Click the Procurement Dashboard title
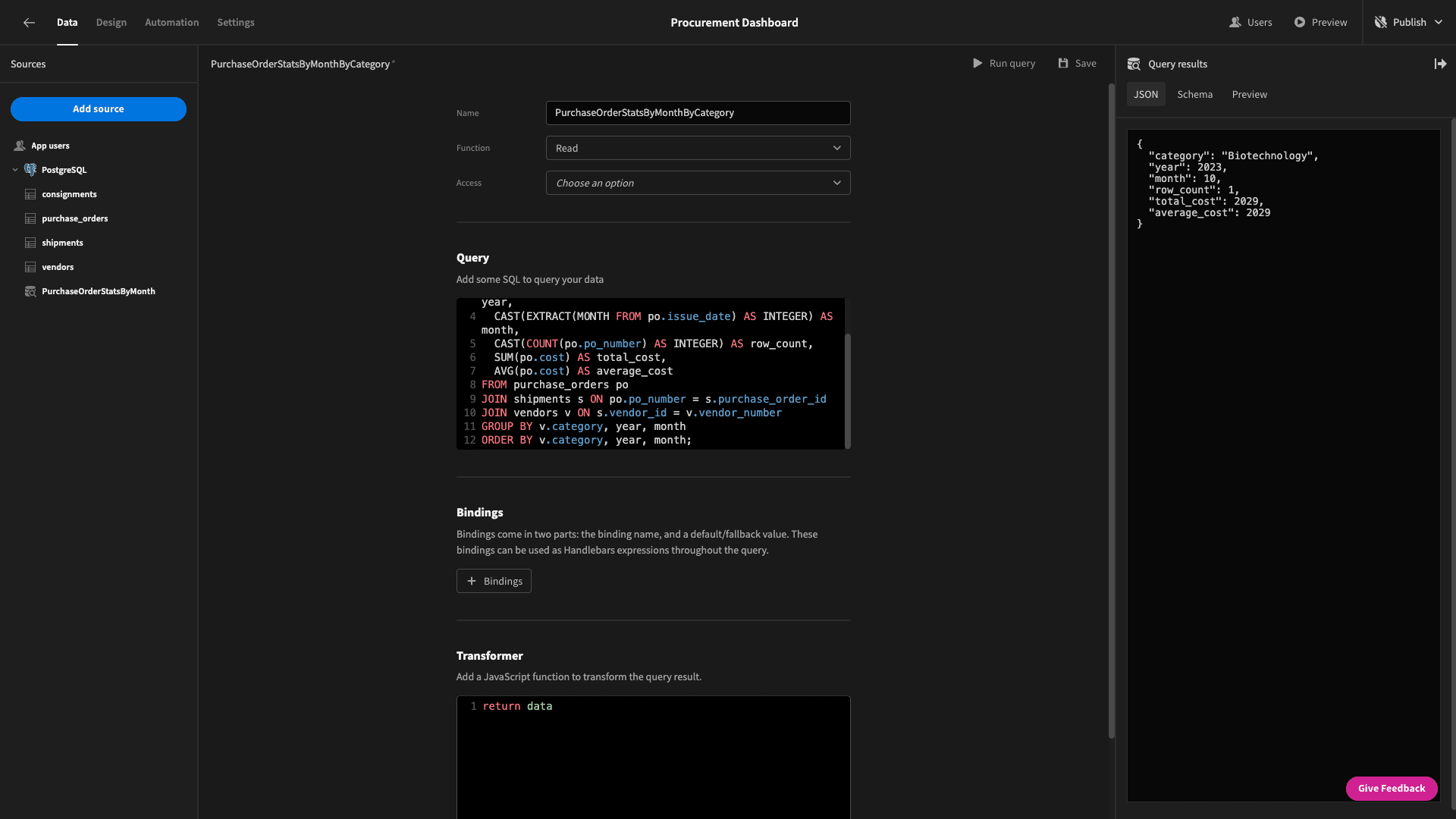This screenshot has height=819, width=1456. pos(734,23)
